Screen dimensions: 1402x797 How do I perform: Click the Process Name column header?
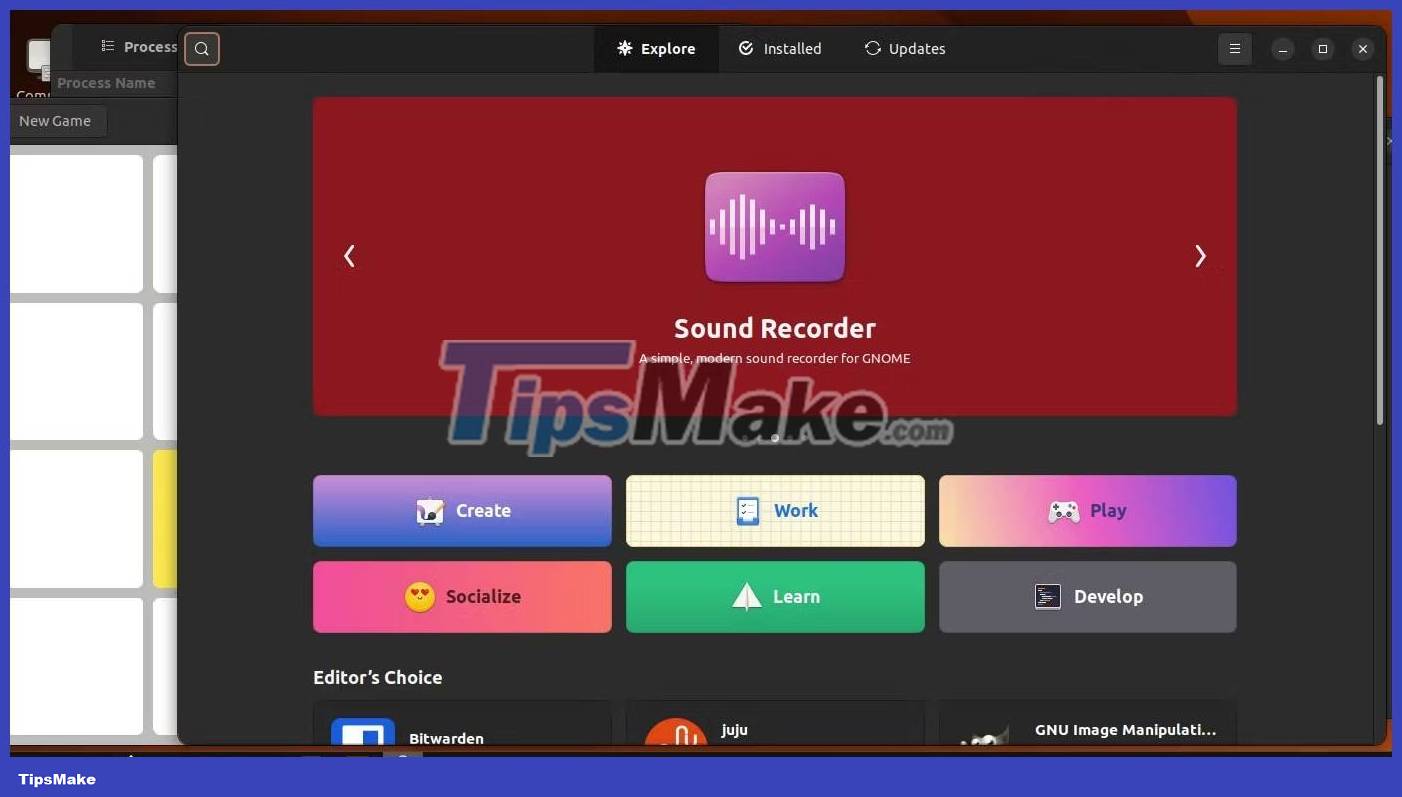pyautogui.click(x=106, y=83)
